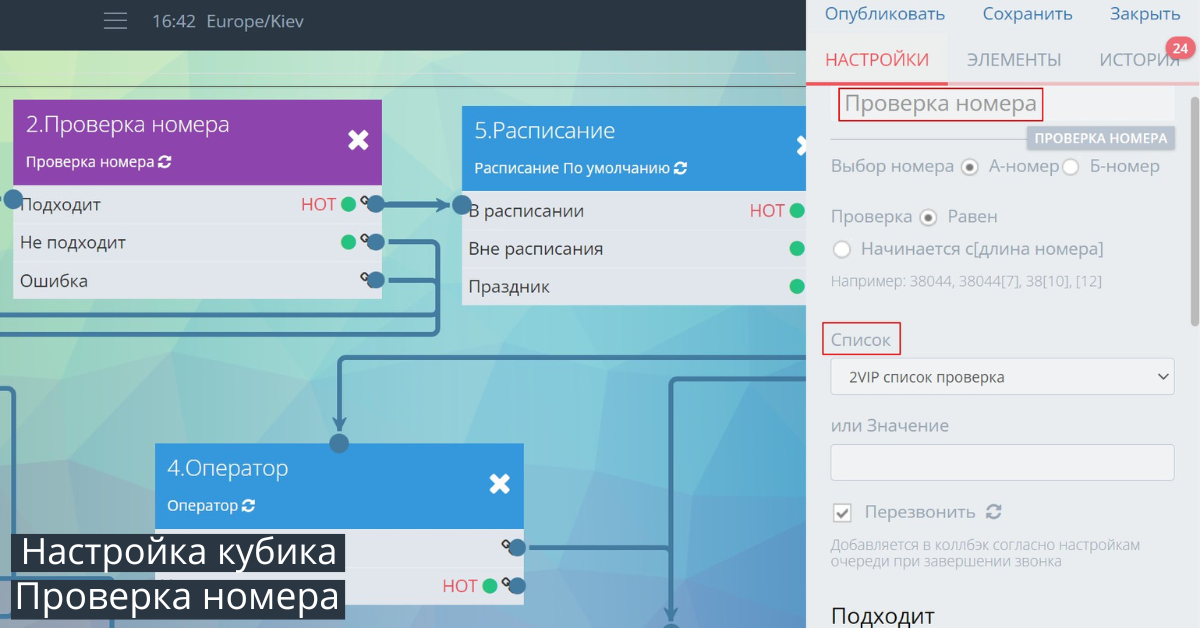Click inside the или Значение input field
This screenshot has width=1200, height=628.
pos(1001,462)
